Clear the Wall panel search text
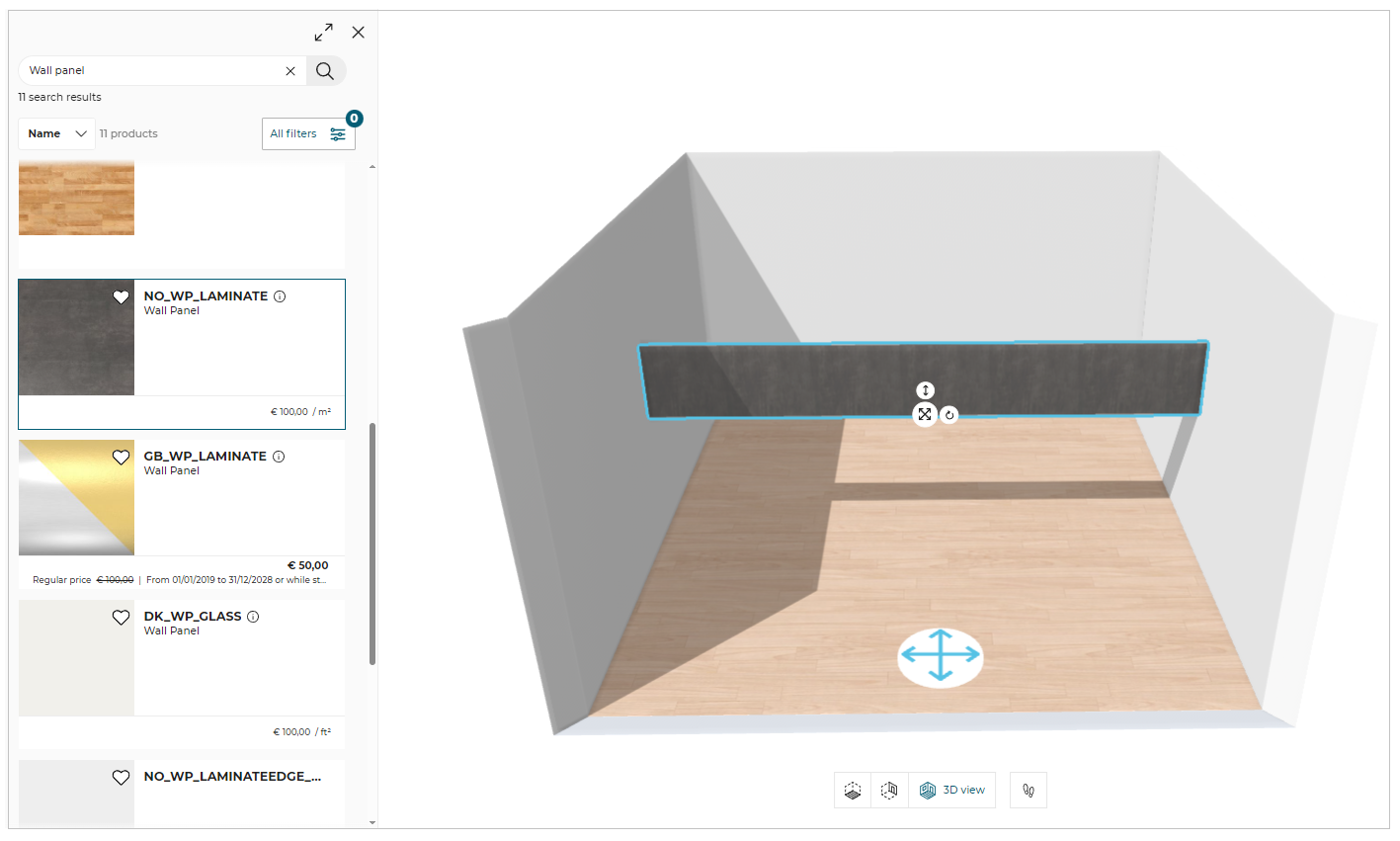 (x=290, y=71)
